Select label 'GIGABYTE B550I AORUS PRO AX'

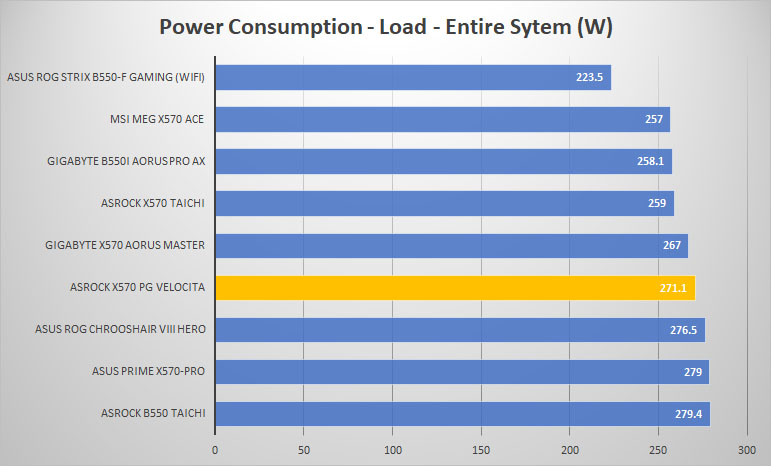point(126,161)
